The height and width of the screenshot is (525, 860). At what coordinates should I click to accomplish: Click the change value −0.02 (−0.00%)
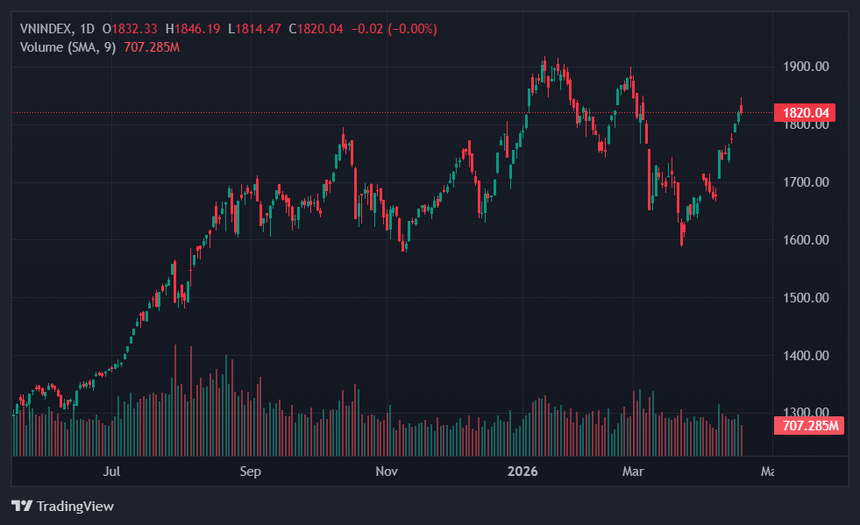pyautogui.click(x=394, y=29)
